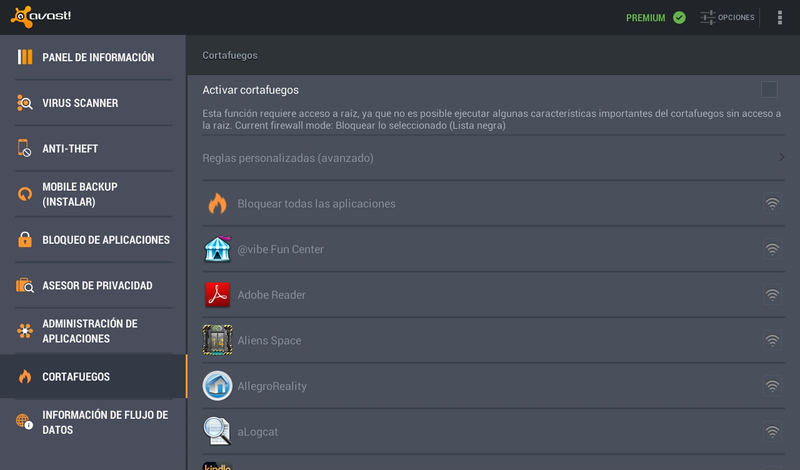The height and width of the screenshot is (470, 800).
Task: Select Anti-Theft in the sidebar
Action: 93,149
